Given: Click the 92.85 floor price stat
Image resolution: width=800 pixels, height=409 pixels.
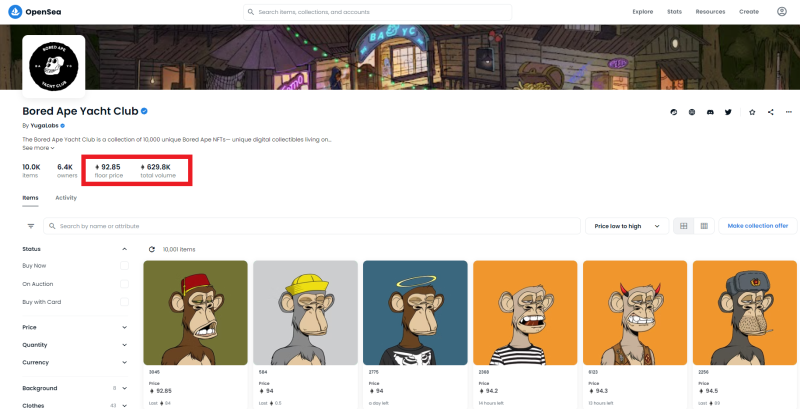Looking at the screenshot, I should 108,171.
